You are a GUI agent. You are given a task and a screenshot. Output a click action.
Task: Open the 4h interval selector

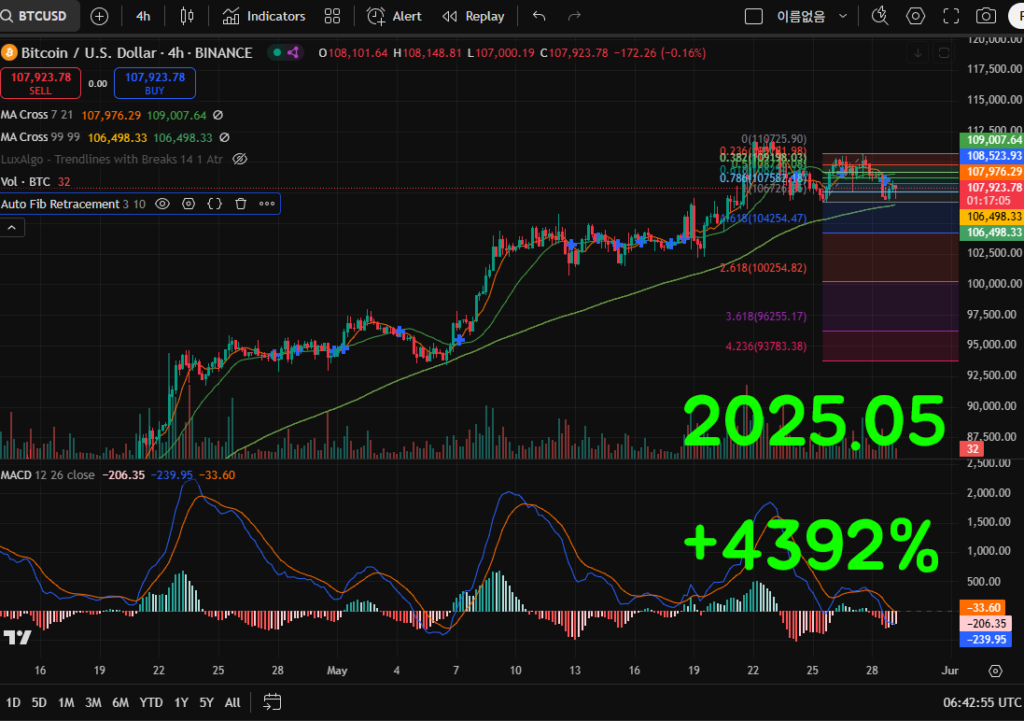pos(143,16)
